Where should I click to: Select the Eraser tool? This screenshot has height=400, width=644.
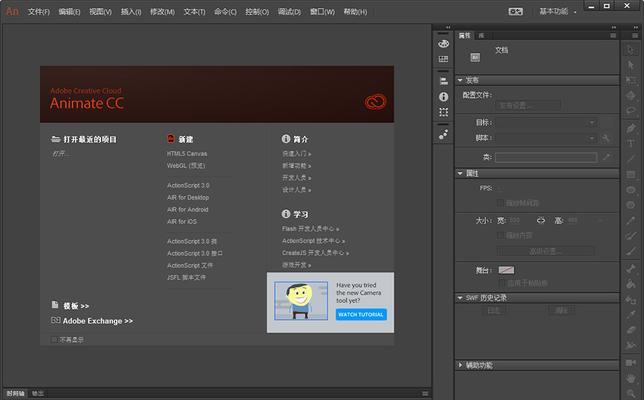pos(631,330)
